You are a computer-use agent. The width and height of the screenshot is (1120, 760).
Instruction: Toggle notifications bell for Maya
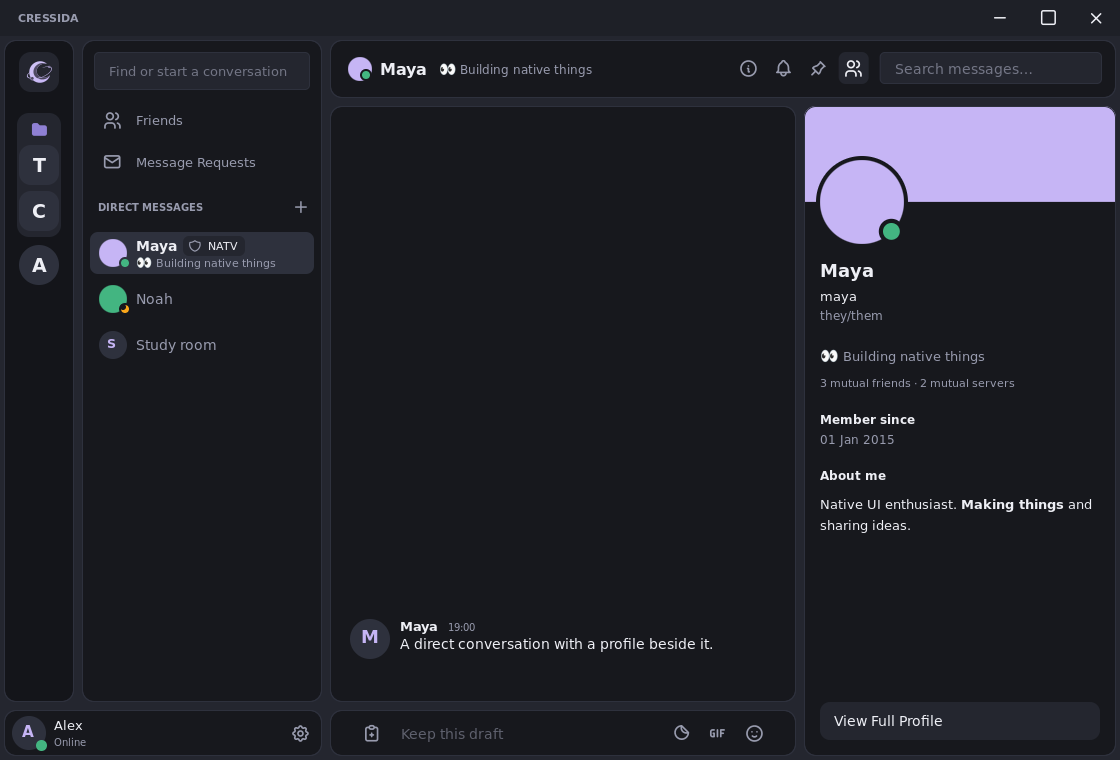[784, 69]
